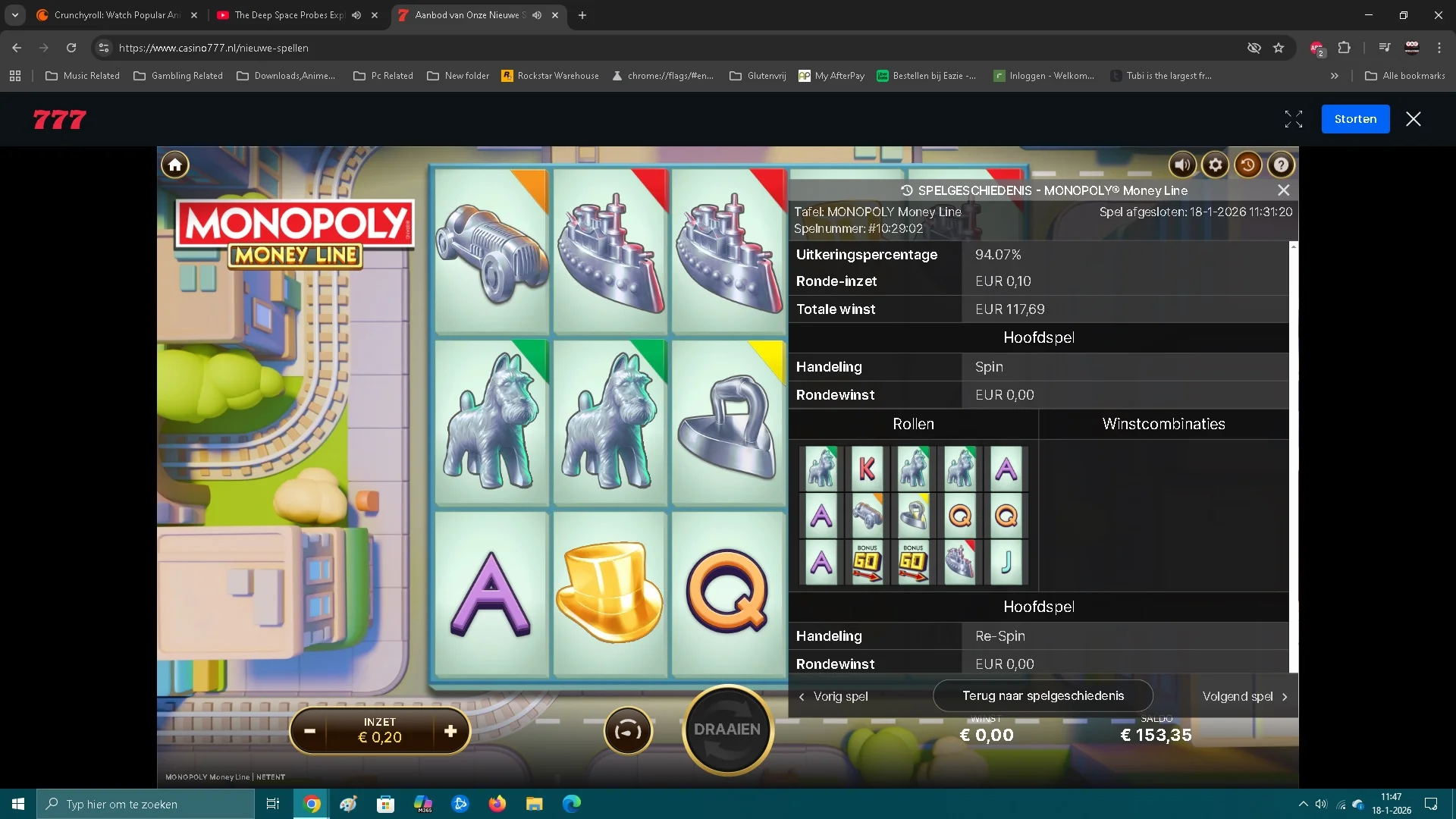This screenshot has width=1456, height=819.
Task: Open game settings gear icon
Action: point(1216,165)
